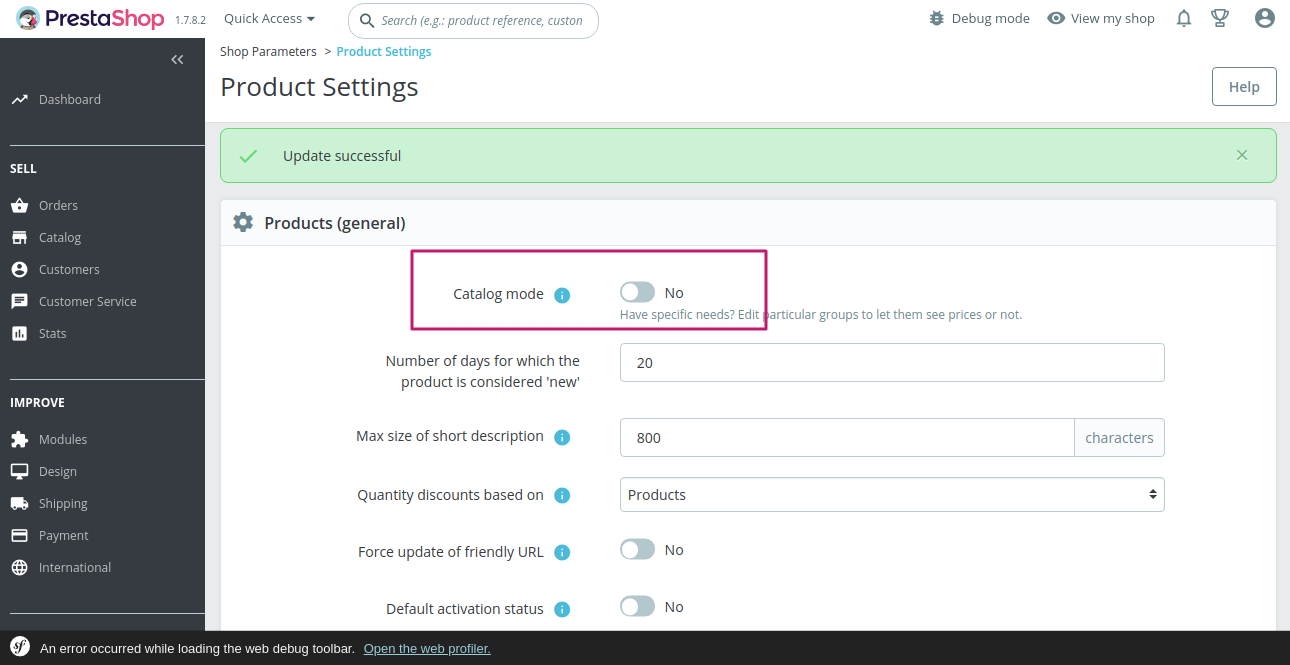1290x665 pixels.
Task: Click the International globe icon
Action: 19,567
